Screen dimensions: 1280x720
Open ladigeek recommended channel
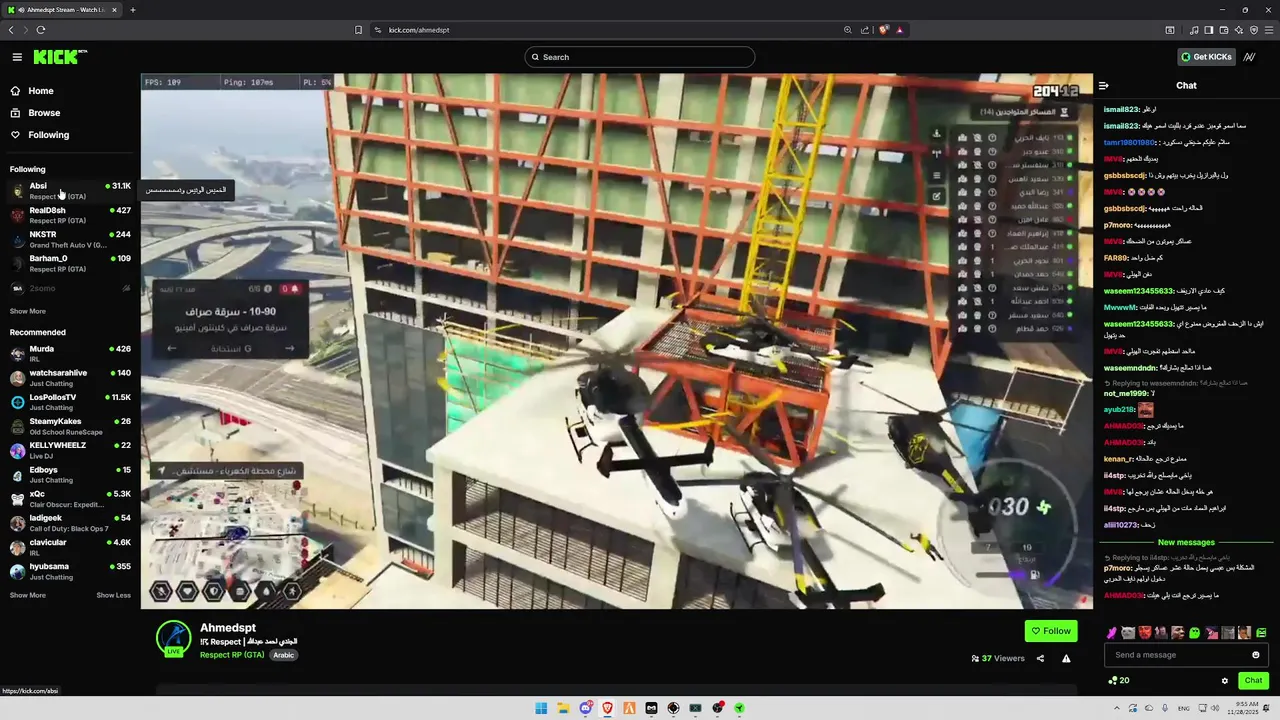(x=70, y=522)
